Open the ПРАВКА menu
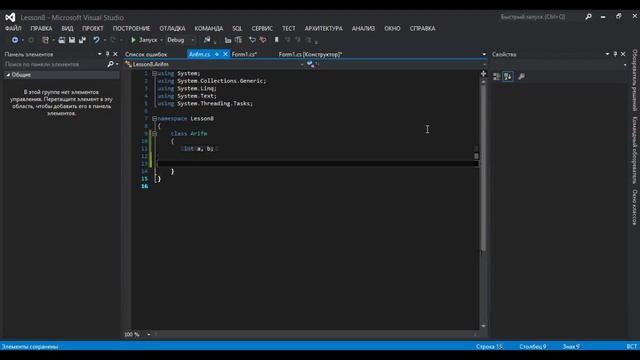The image size is (640, 360). click(41, 29)
